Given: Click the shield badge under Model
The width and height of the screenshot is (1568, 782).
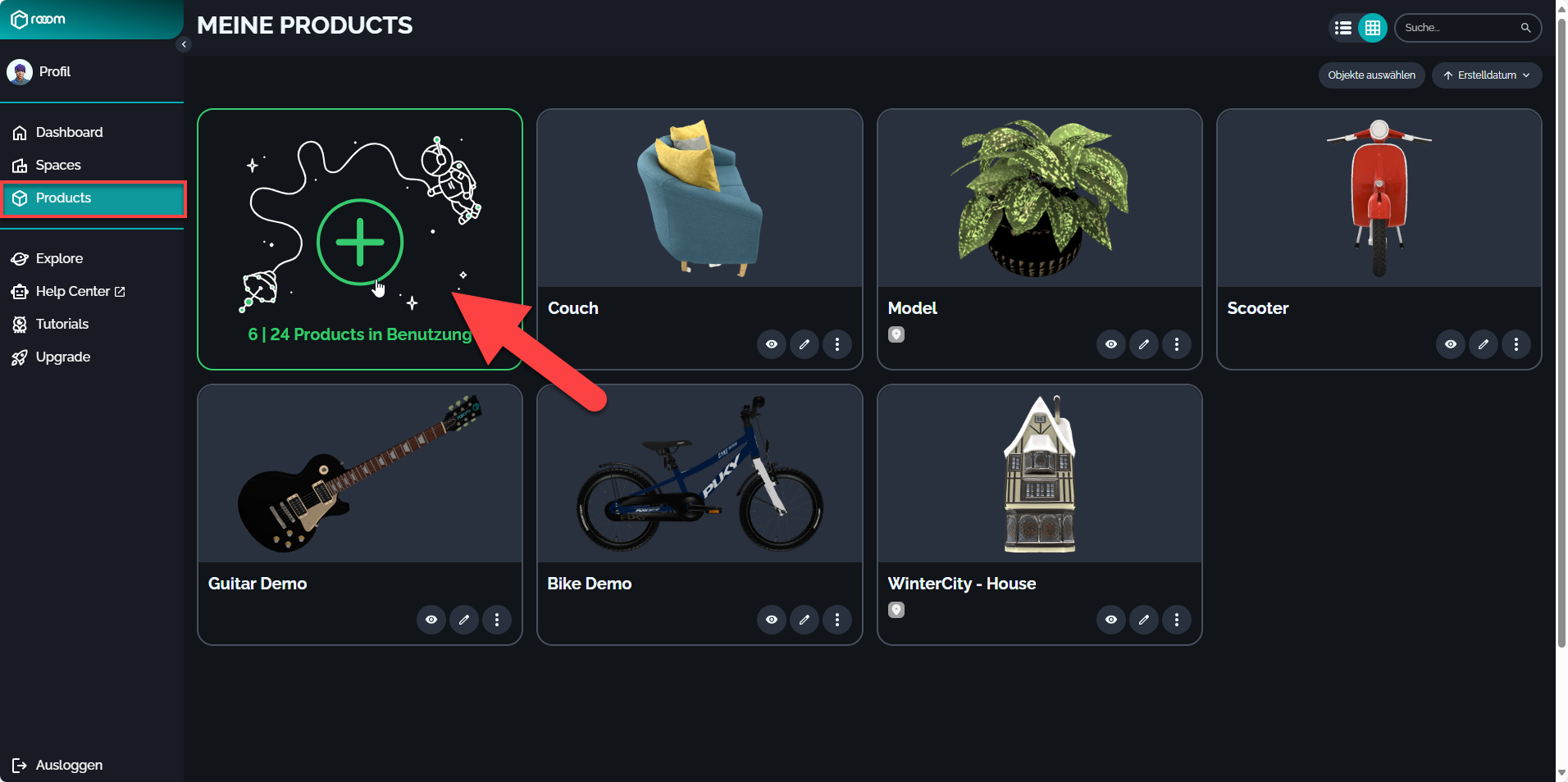Looking at the screenshot, I should point(896,334).
